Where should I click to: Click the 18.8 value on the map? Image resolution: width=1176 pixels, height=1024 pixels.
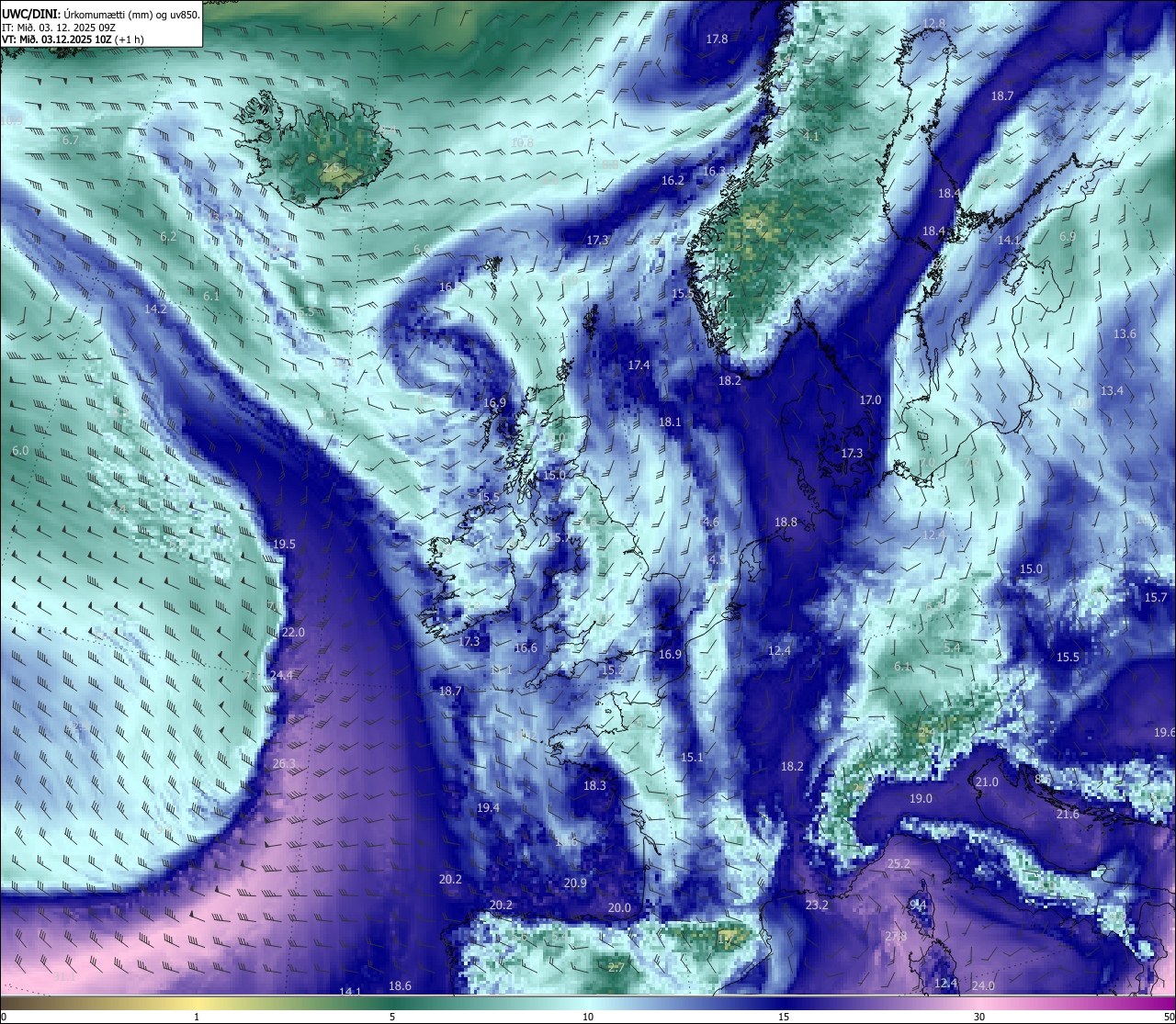786,523
